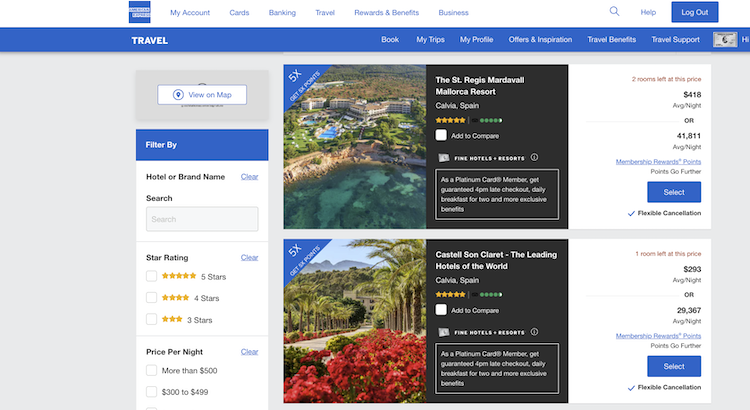Open Membership Rewards Points link for St. Regis
Viewport: 750px width, 410px height.
658,162
